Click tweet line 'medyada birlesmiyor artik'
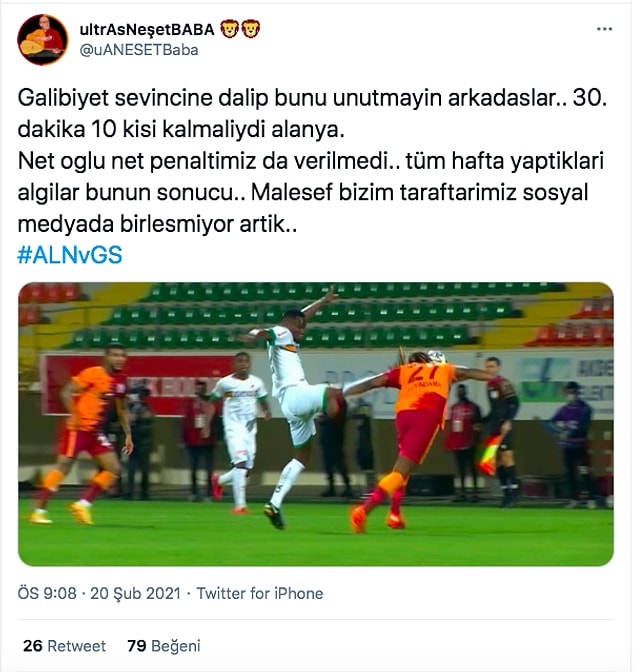Viewport: 635px width, 672px height. [x=157, y=224]
